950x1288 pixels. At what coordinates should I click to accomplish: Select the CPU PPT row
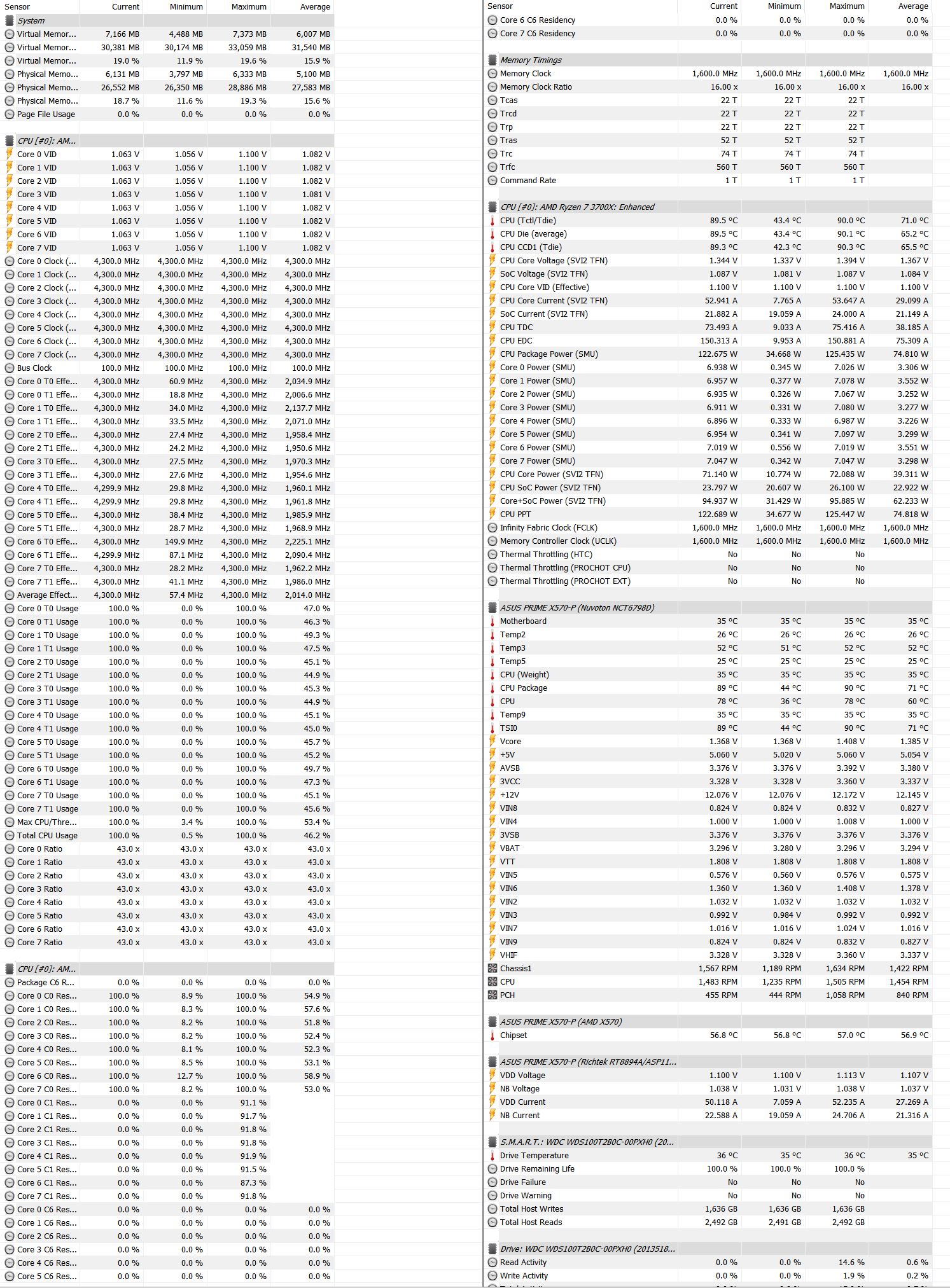(709, 515)
